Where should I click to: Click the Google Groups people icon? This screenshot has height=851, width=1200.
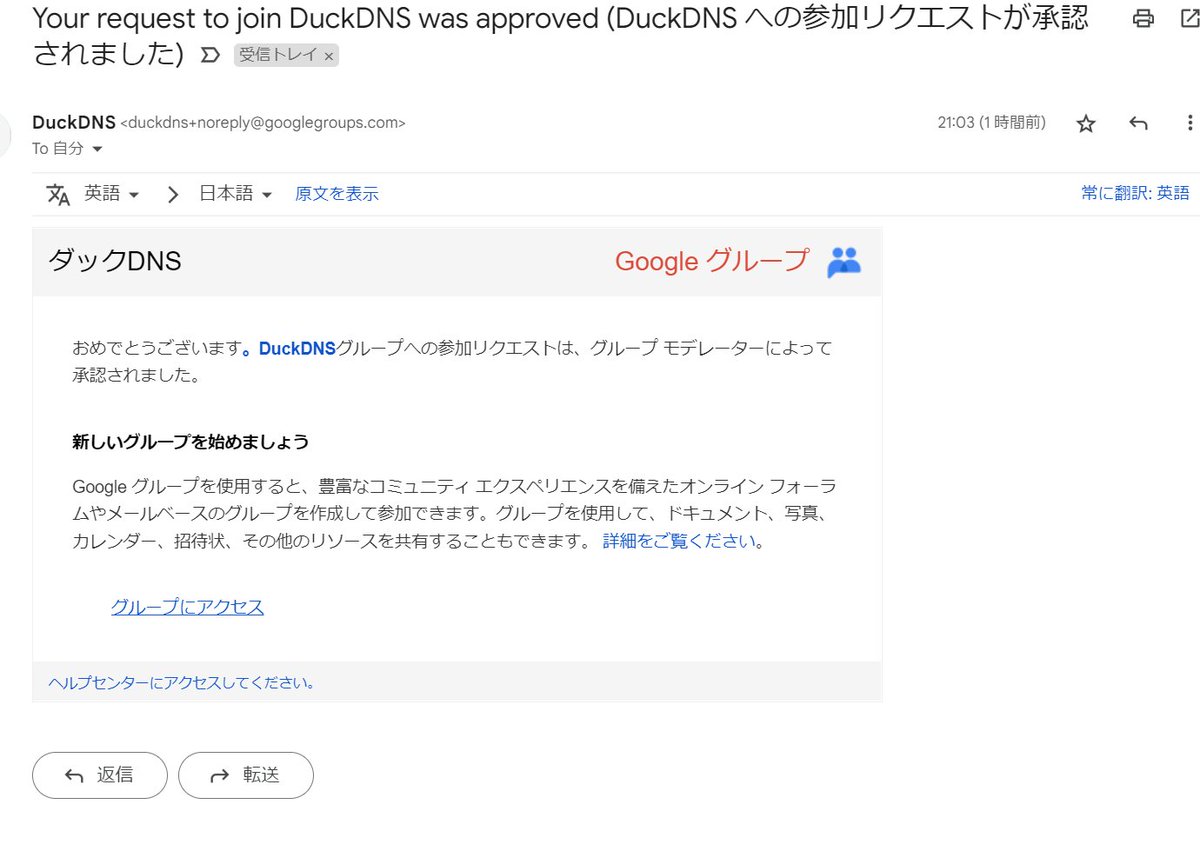click(844, 262)
